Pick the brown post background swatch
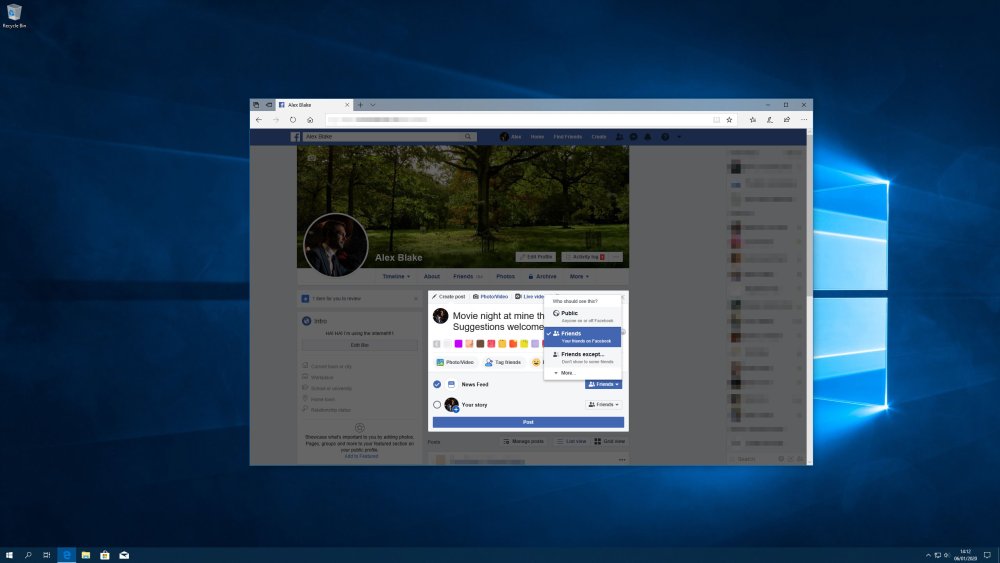 480,344
